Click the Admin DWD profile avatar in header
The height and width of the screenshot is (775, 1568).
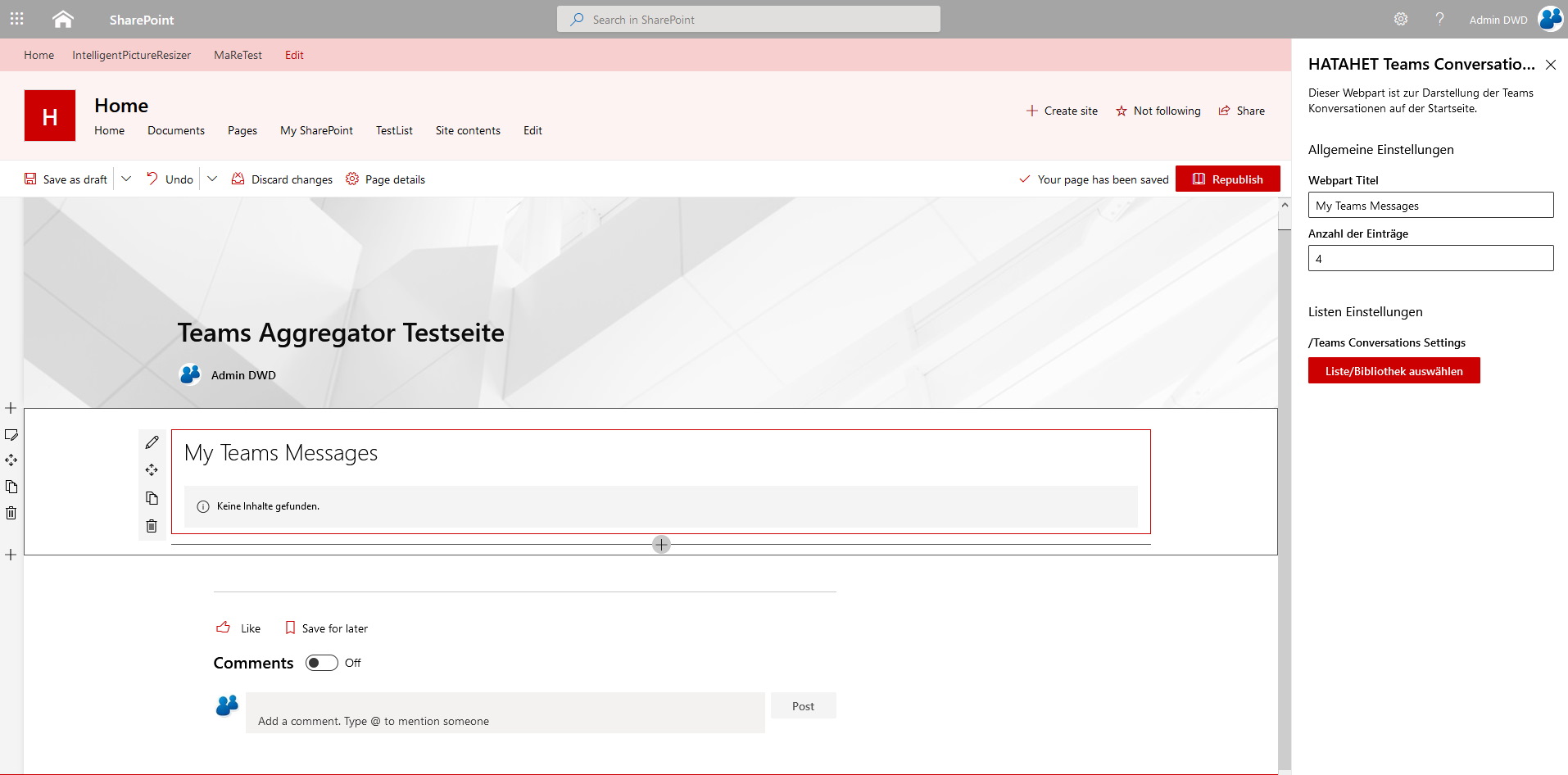[1550, 19]
